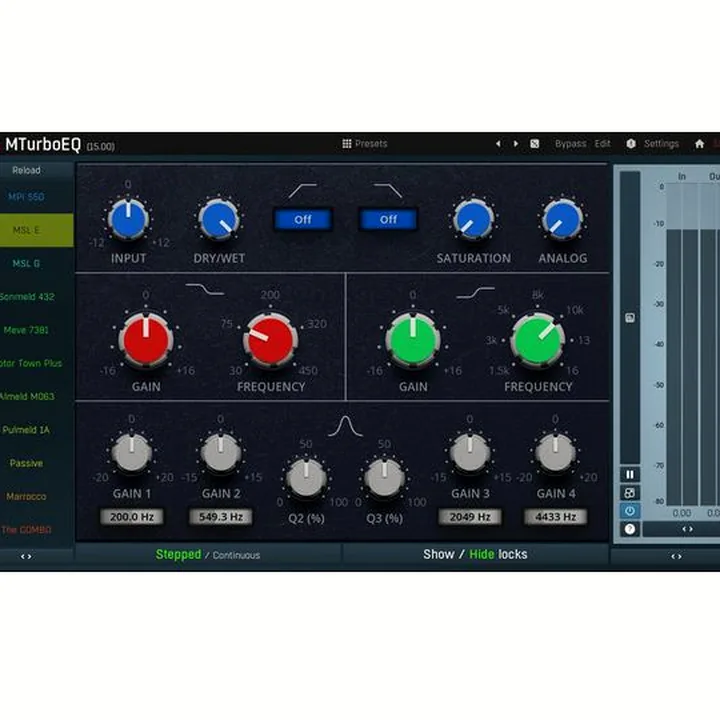Open GAIN 4 frequency 4433 Hz selector

(x=556, y=517)
